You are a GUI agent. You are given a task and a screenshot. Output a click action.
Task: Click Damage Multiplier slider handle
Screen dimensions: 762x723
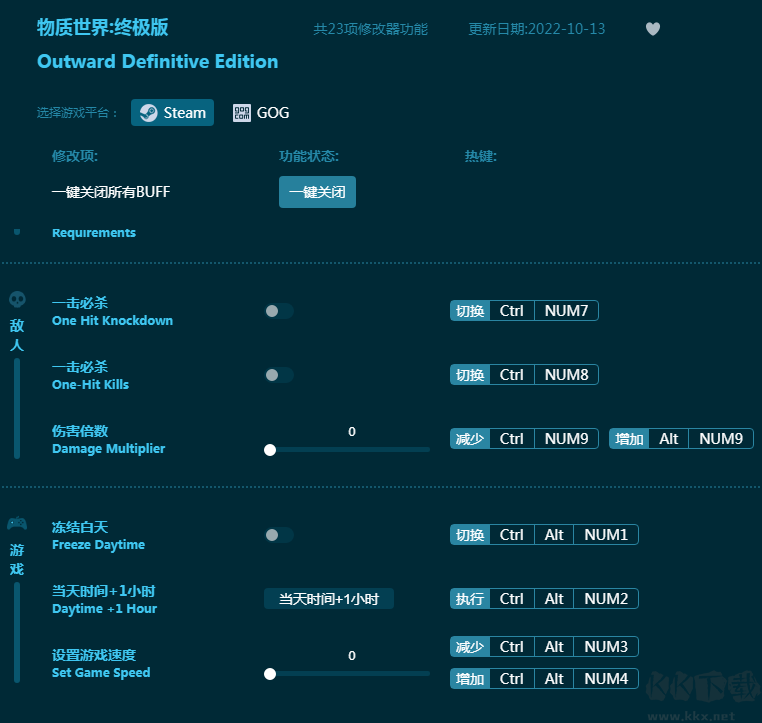(x=270, y=450)
